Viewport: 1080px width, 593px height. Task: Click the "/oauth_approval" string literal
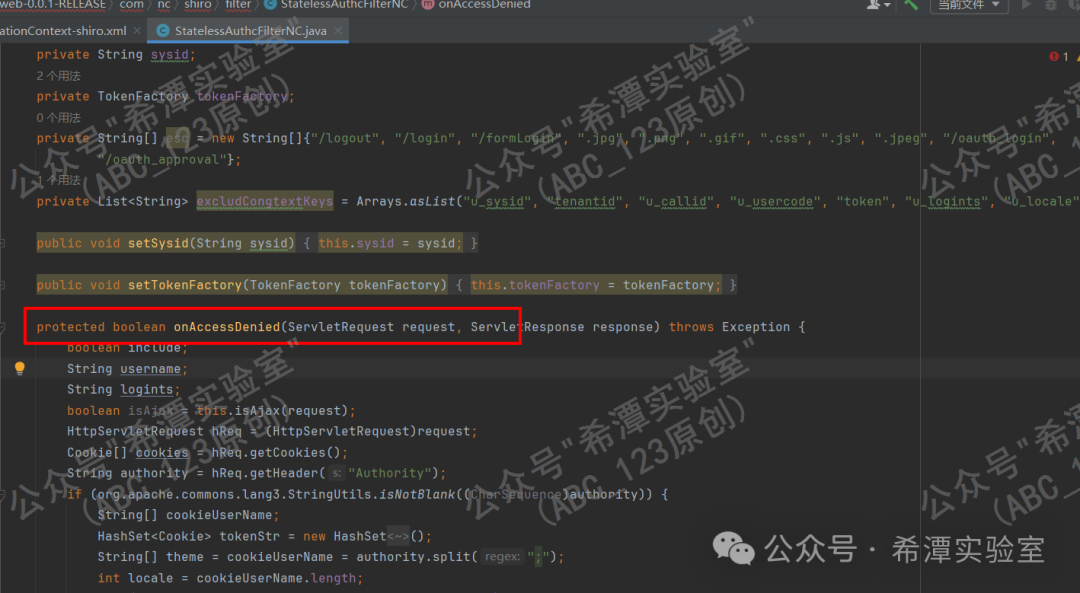(162, 160)
